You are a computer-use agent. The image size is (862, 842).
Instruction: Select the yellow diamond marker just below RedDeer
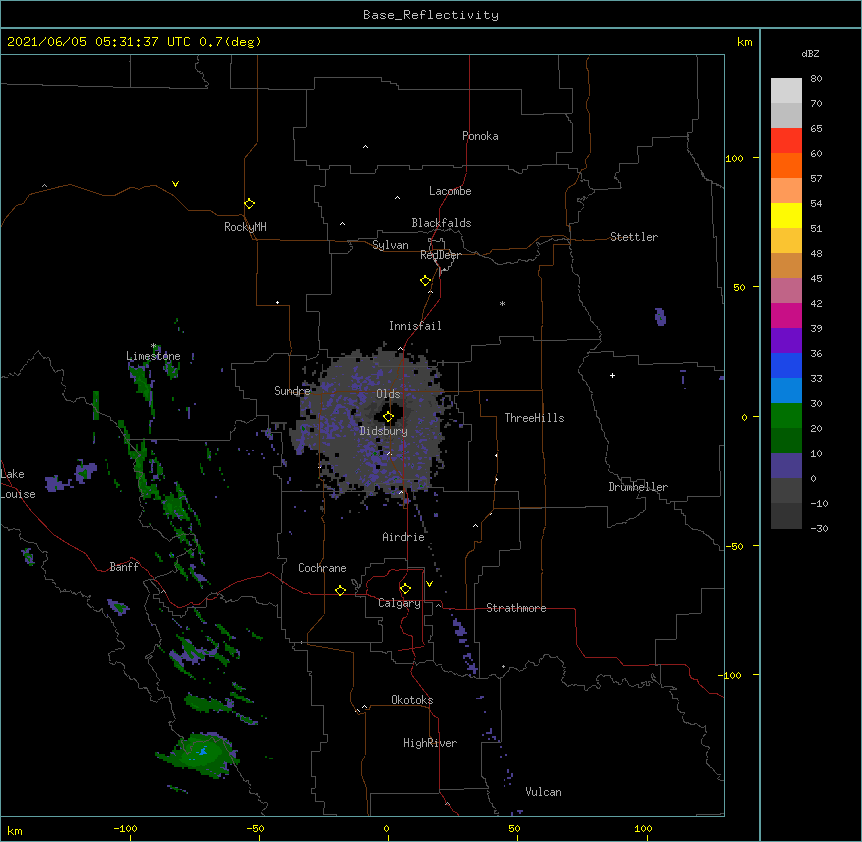(426, 281)
